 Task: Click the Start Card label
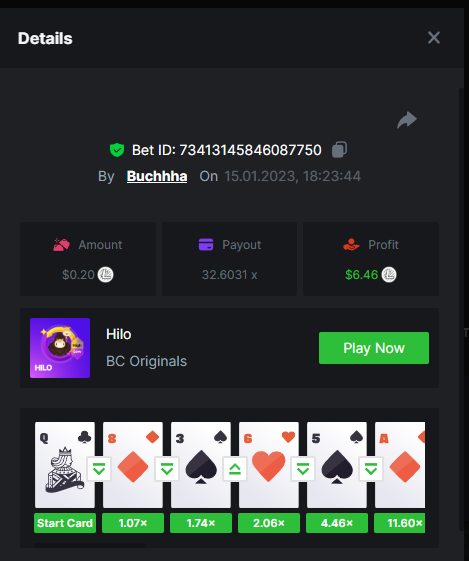click(65, 523)
